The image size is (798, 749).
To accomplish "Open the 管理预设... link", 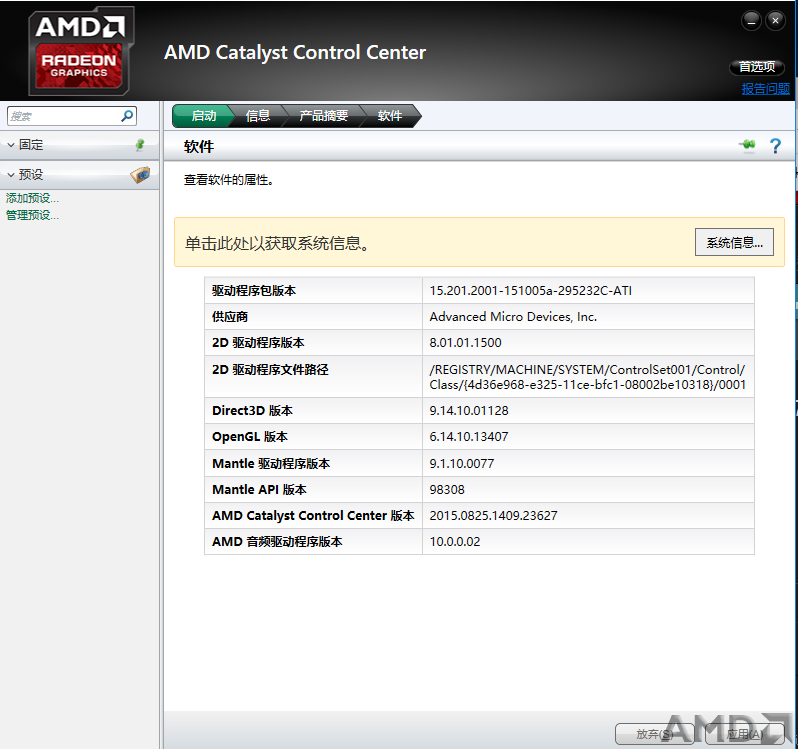I will 32,215.
